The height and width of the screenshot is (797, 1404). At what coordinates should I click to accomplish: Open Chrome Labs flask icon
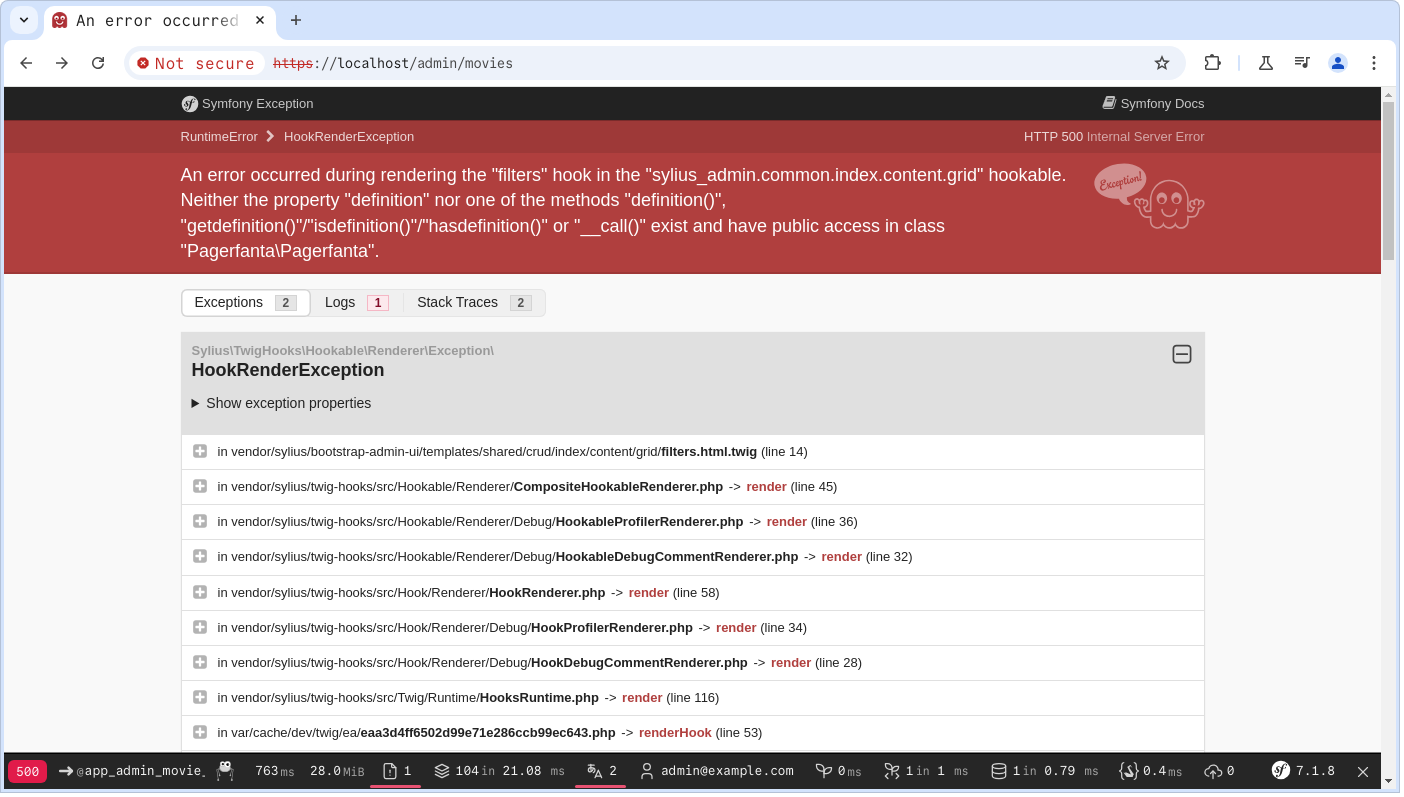coord(1266,63)
